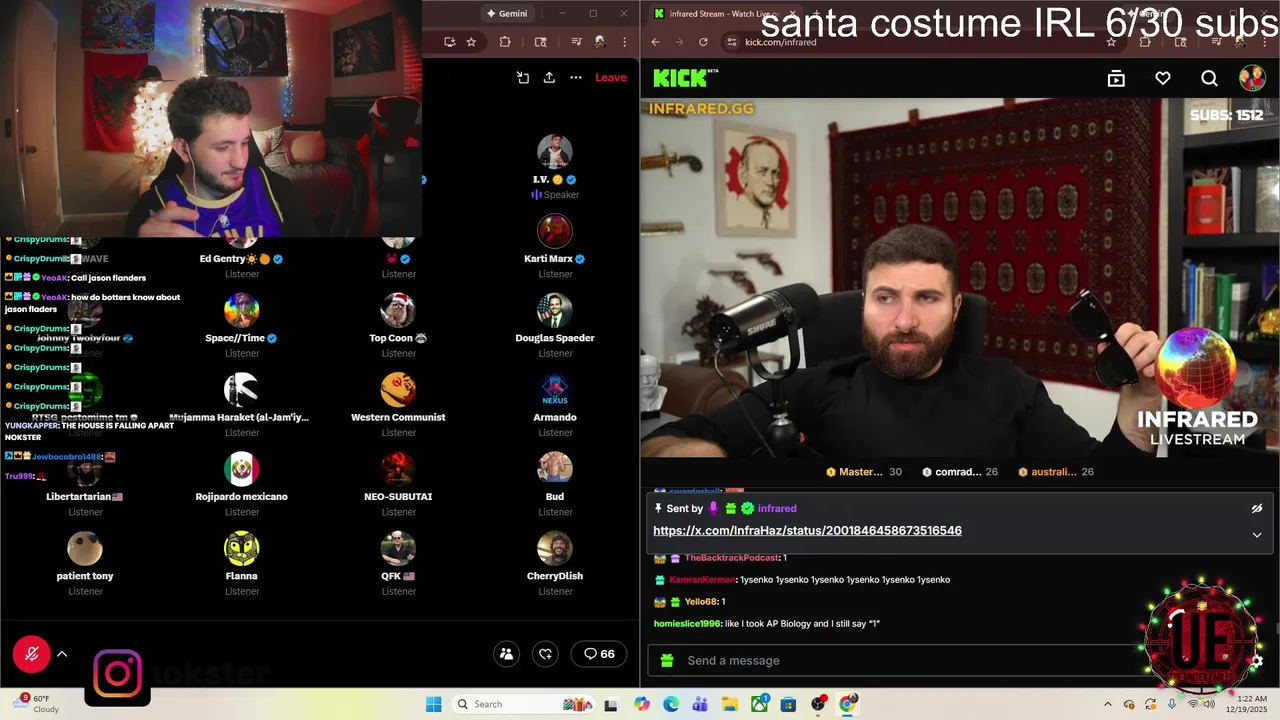
Task: Click the Gemini button in left browser title bar
Action: (x=506, y=14)
